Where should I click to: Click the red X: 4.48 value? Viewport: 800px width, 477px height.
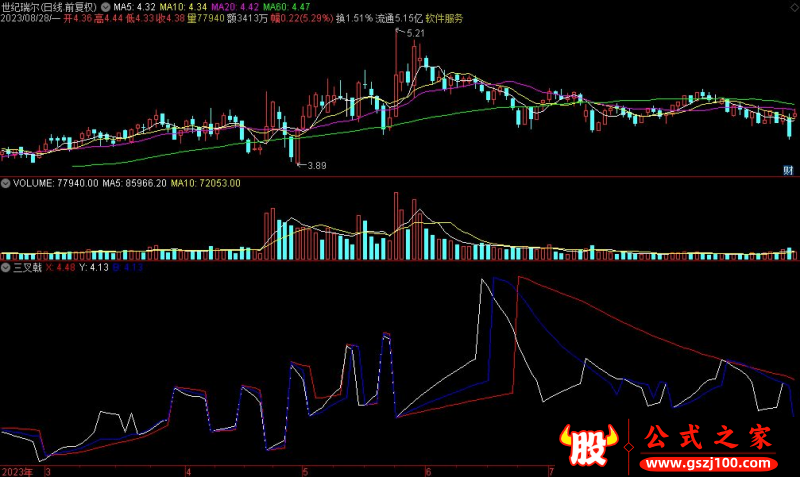(60, 267)
